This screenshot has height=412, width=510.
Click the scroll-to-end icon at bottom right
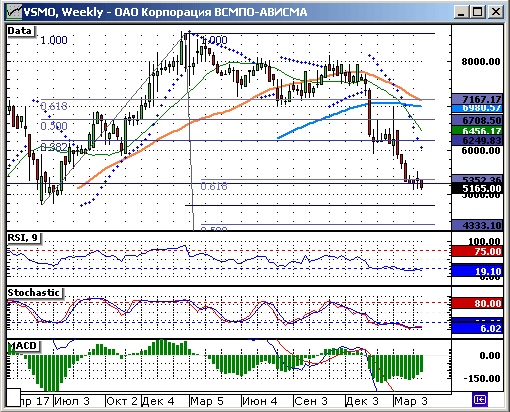480,399
